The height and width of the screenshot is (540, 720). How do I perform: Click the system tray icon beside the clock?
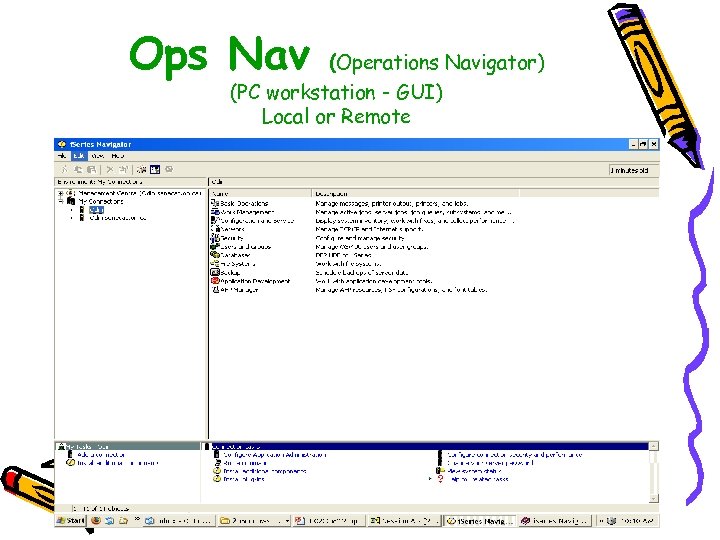611,521
